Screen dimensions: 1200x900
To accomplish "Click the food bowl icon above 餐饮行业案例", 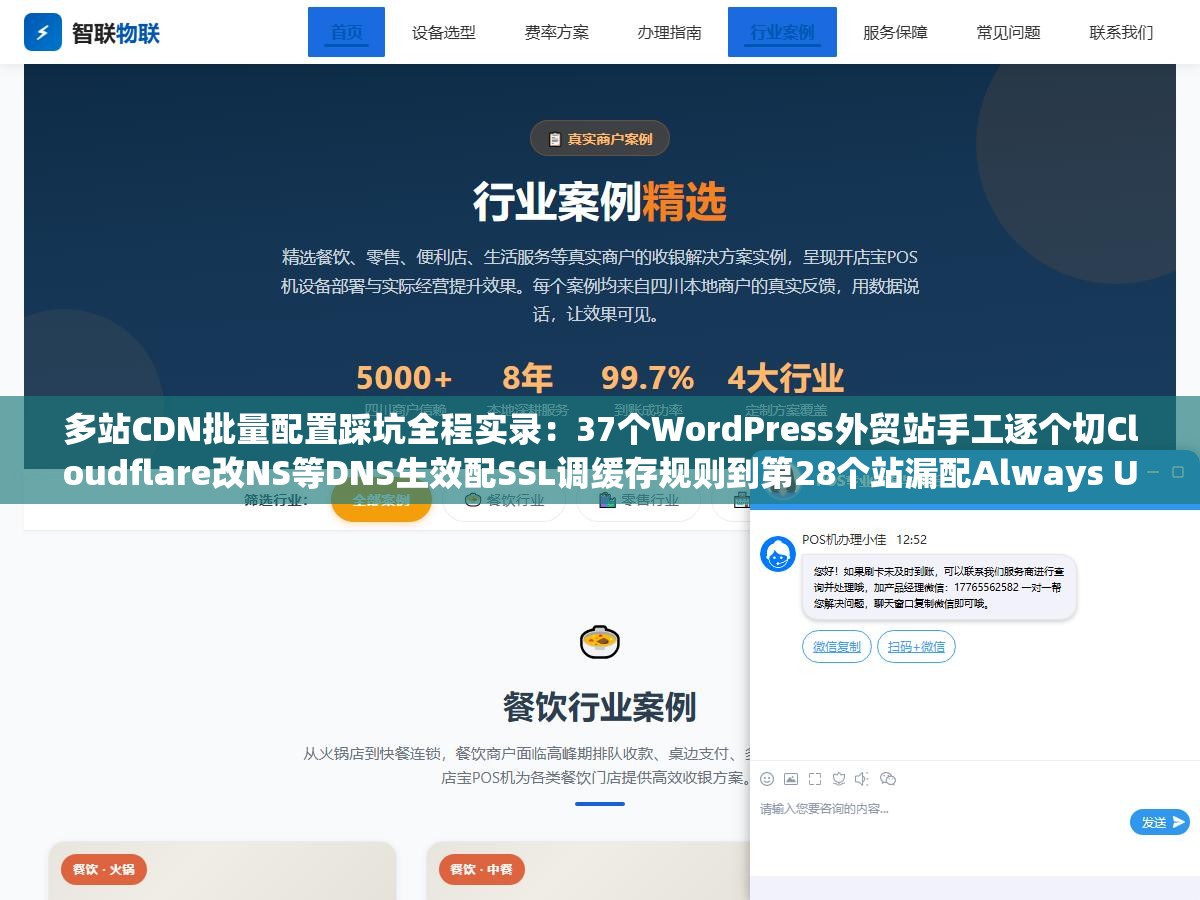I will tap(599, 642).
